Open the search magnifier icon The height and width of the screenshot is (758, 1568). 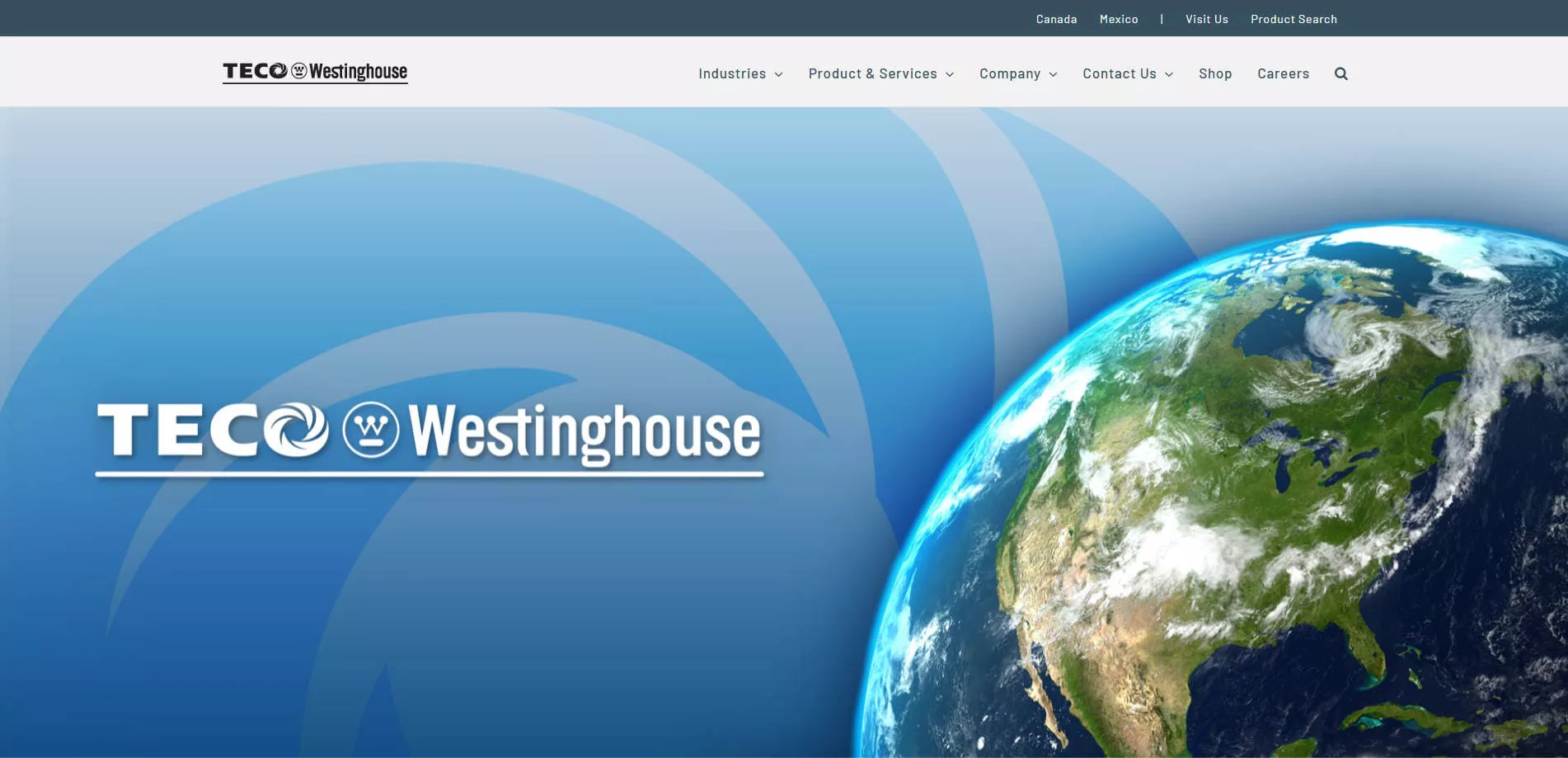point(1341,73)
